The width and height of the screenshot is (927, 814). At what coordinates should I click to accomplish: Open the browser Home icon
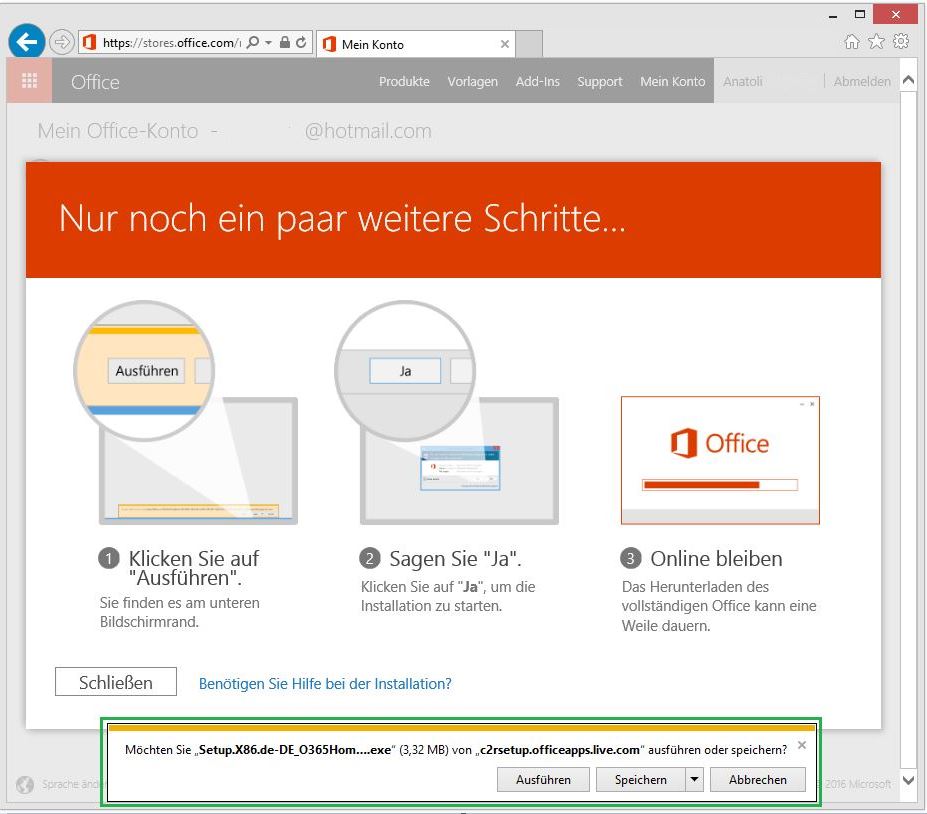851,41
